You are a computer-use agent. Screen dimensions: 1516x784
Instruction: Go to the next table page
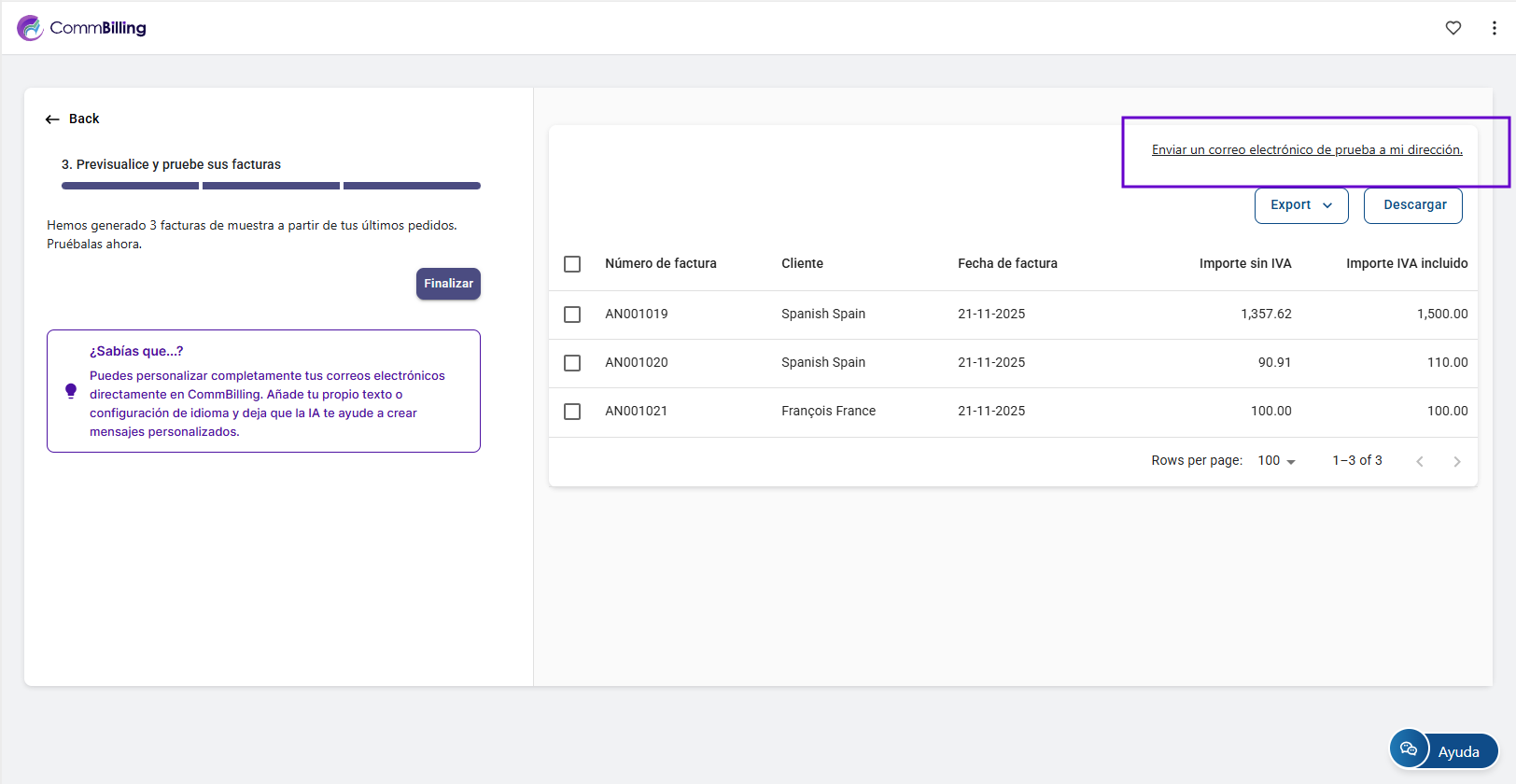tap(1456, 461)
